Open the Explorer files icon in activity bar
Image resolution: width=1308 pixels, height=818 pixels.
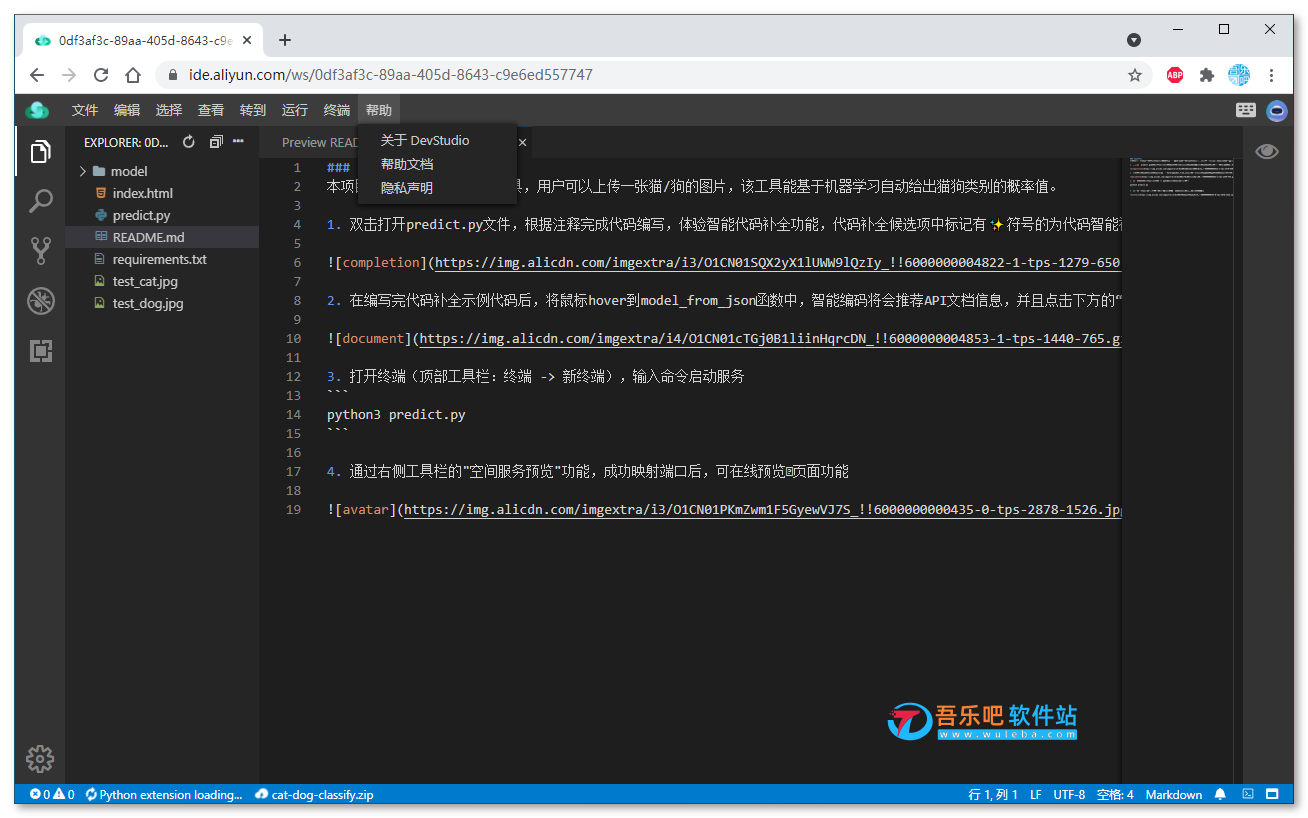pos(40,151)
